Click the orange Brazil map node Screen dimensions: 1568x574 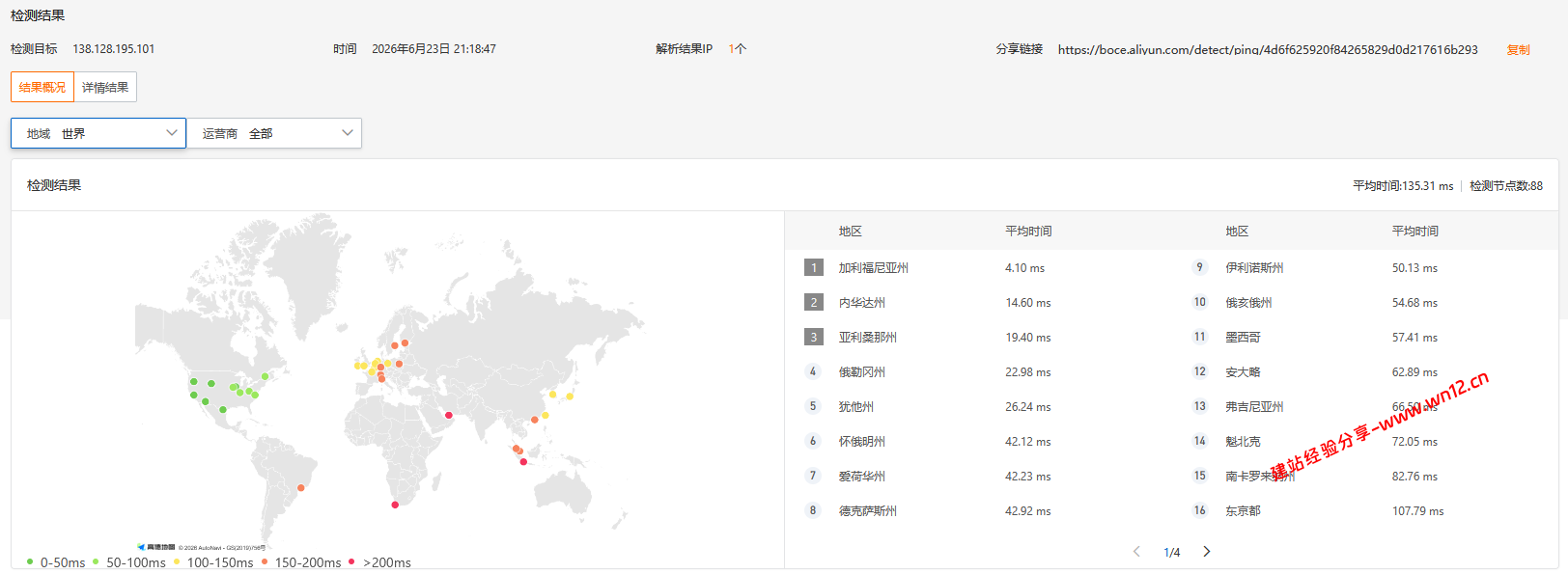pos(301,488)
